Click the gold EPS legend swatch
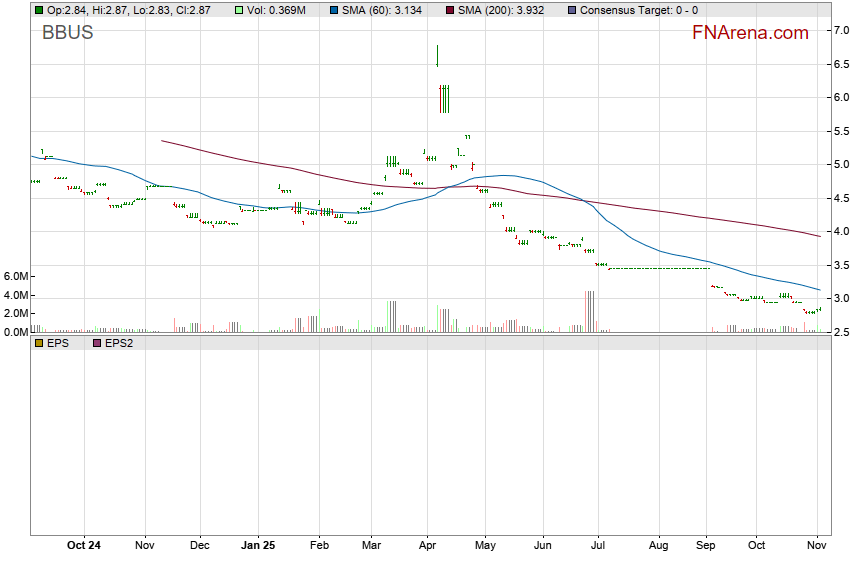 (39, 342)
